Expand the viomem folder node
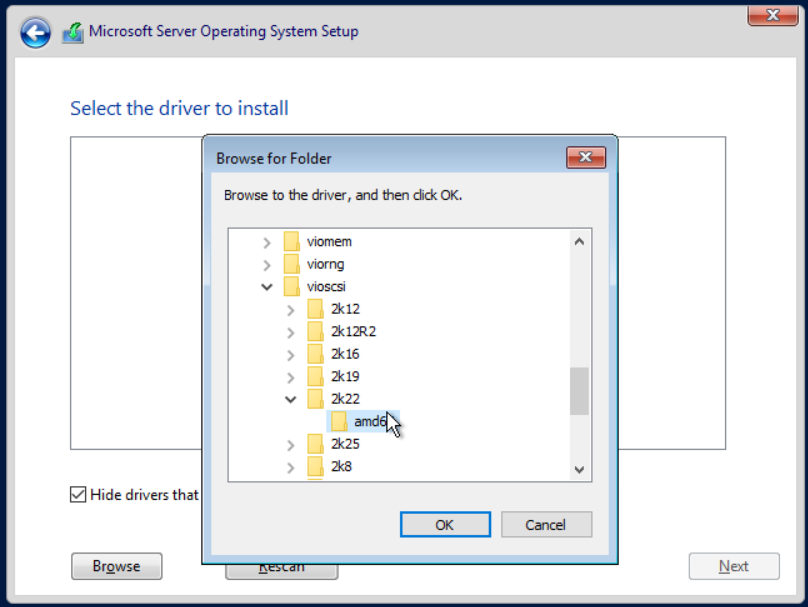The width and height of the screenshot is (808, 607). point(267,242)
